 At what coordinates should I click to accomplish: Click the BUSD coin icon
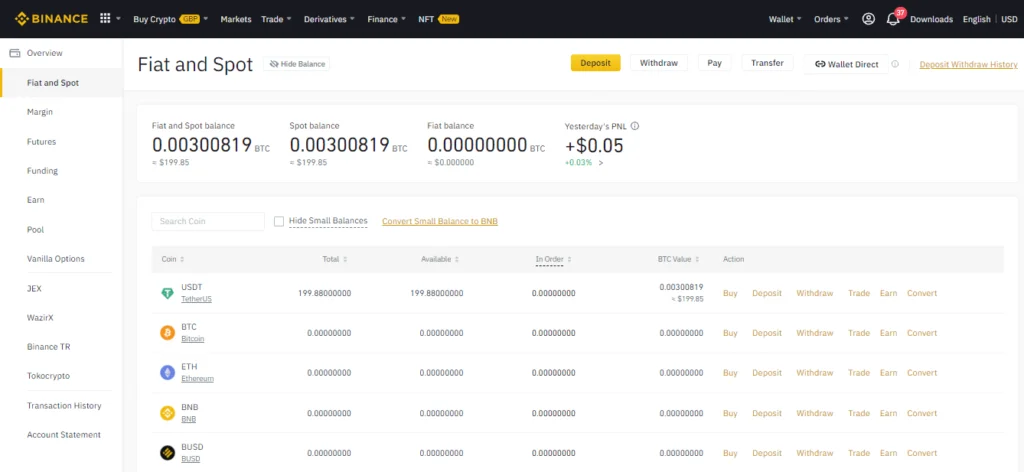coord(168,452)
